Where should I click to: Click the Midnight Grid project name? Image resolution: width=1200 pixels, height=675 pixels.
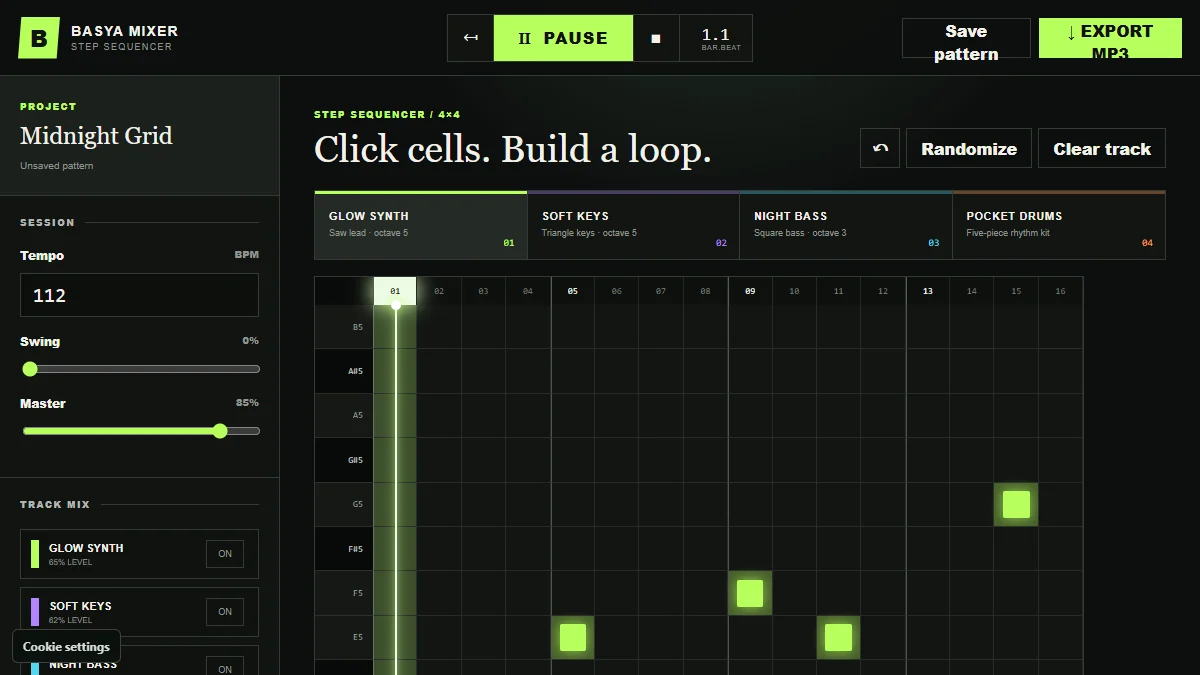click(x=96, y=136)
